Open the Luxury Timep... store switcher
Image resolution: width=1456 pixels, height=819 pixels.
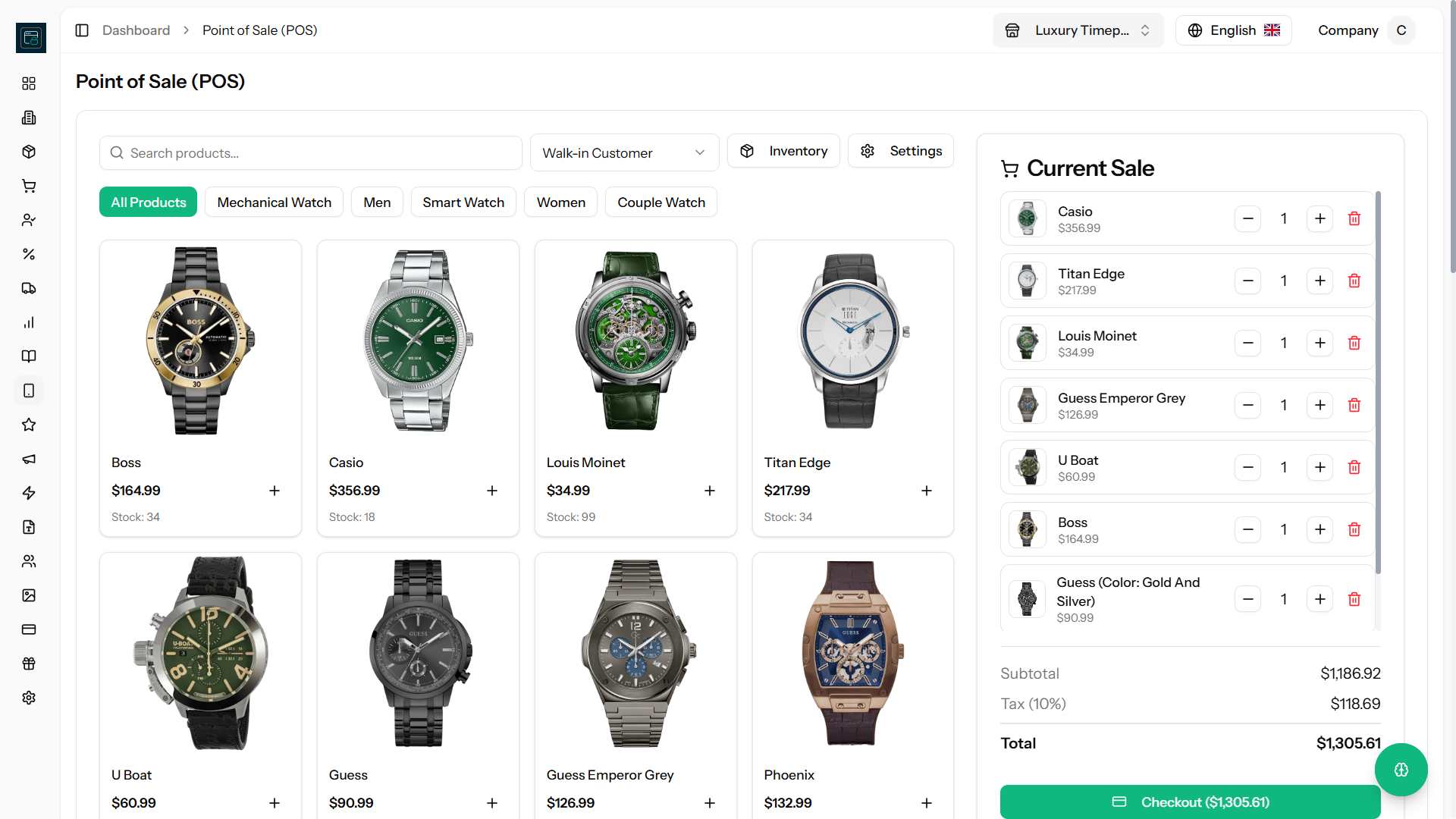pyautogui.click(x=1077, y=30)
